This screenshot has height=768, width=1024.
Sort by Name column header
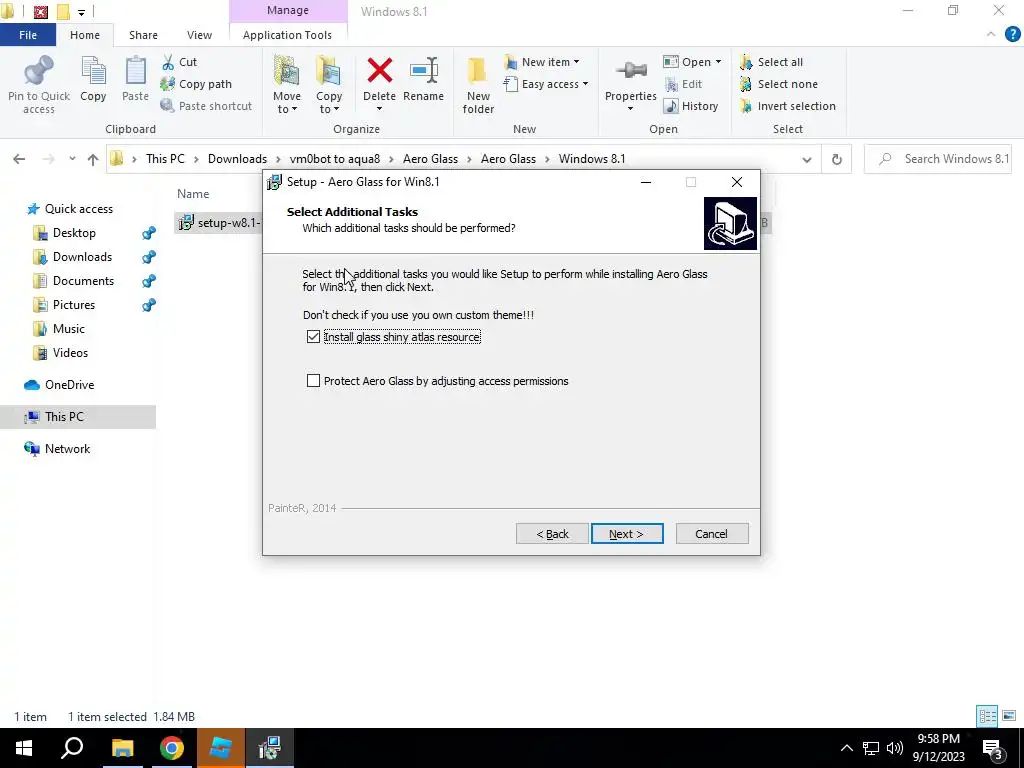click(193, 194)
